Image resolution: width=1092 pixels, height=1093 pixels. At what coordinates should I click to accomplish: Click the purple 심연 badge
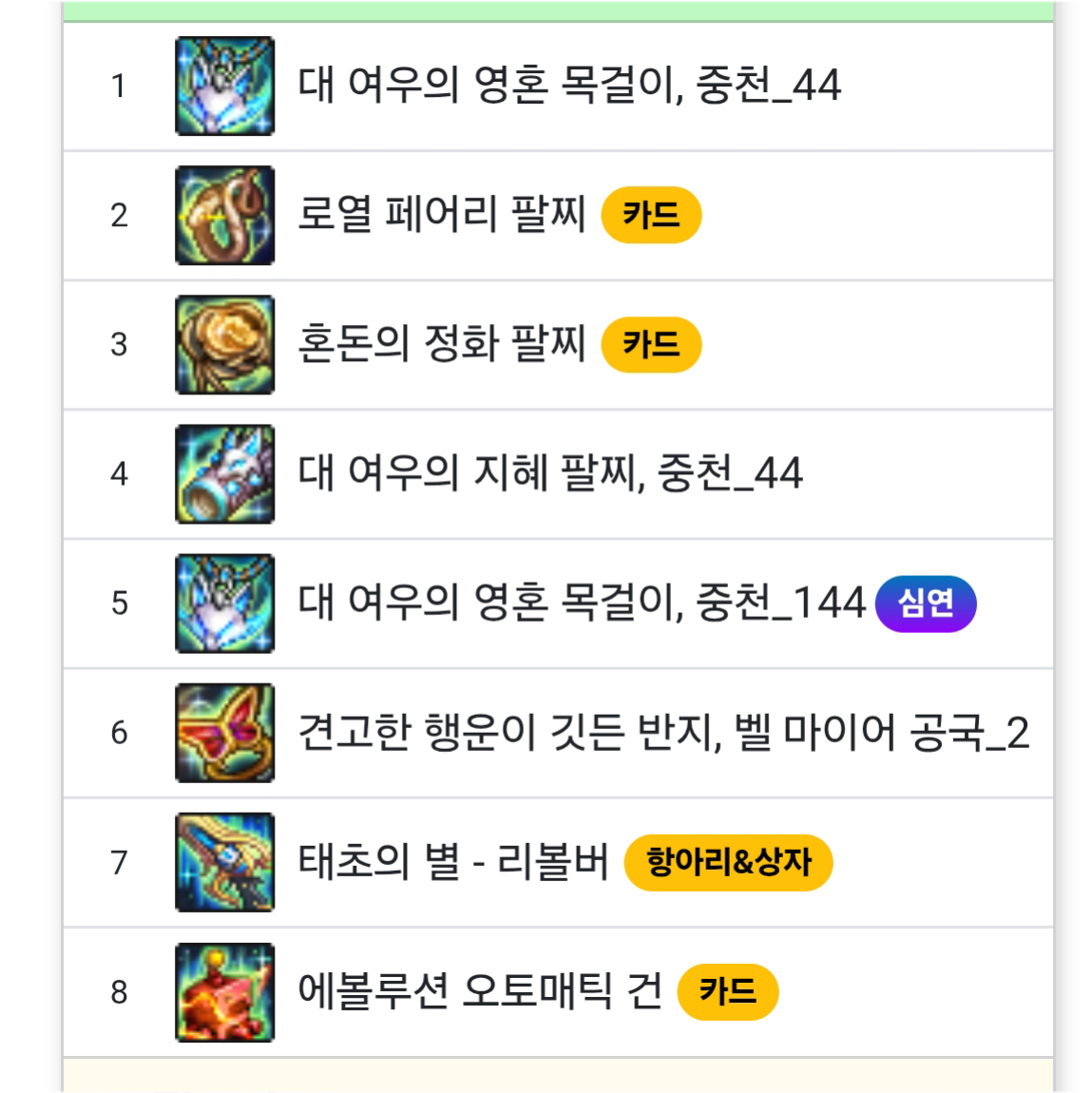coord(926,604)
